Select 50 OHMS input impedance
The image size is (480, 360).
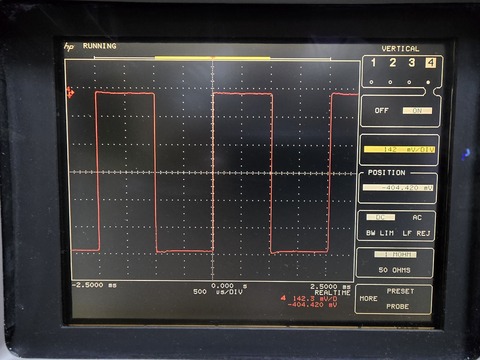pos(394,270)
